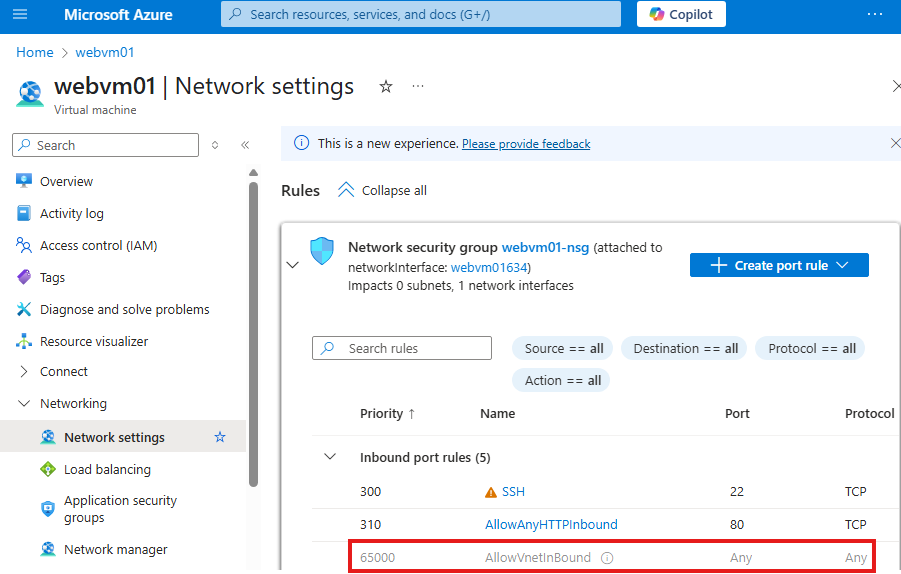Click the purple Tags icon

tap(24, 277)
